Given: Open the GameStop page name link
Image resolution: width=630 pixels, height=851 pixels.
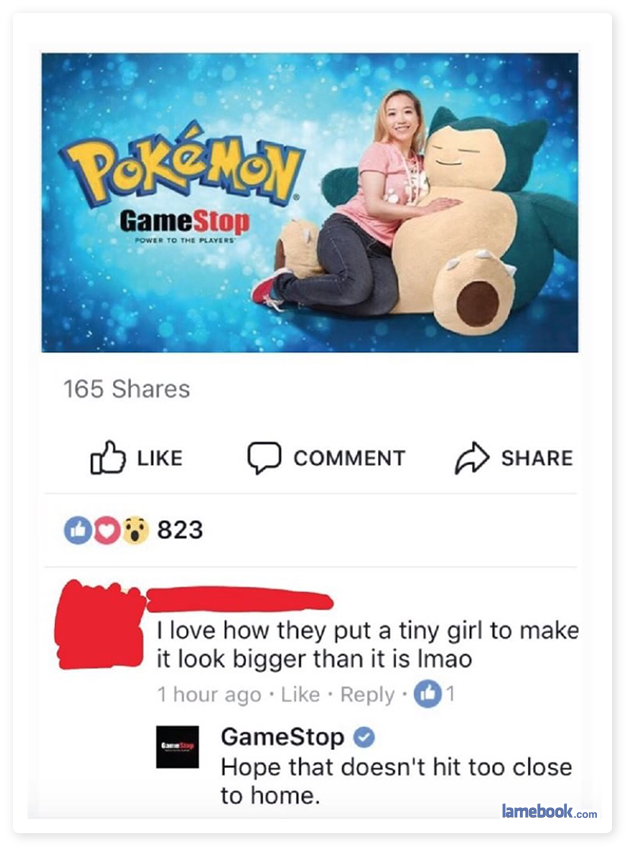Looking at the screenshot, I should (x=282, y=737).
